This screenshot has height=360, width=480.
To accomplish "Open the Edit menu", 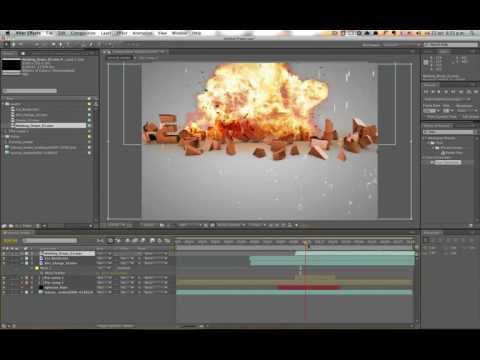I will click(62, 33).
